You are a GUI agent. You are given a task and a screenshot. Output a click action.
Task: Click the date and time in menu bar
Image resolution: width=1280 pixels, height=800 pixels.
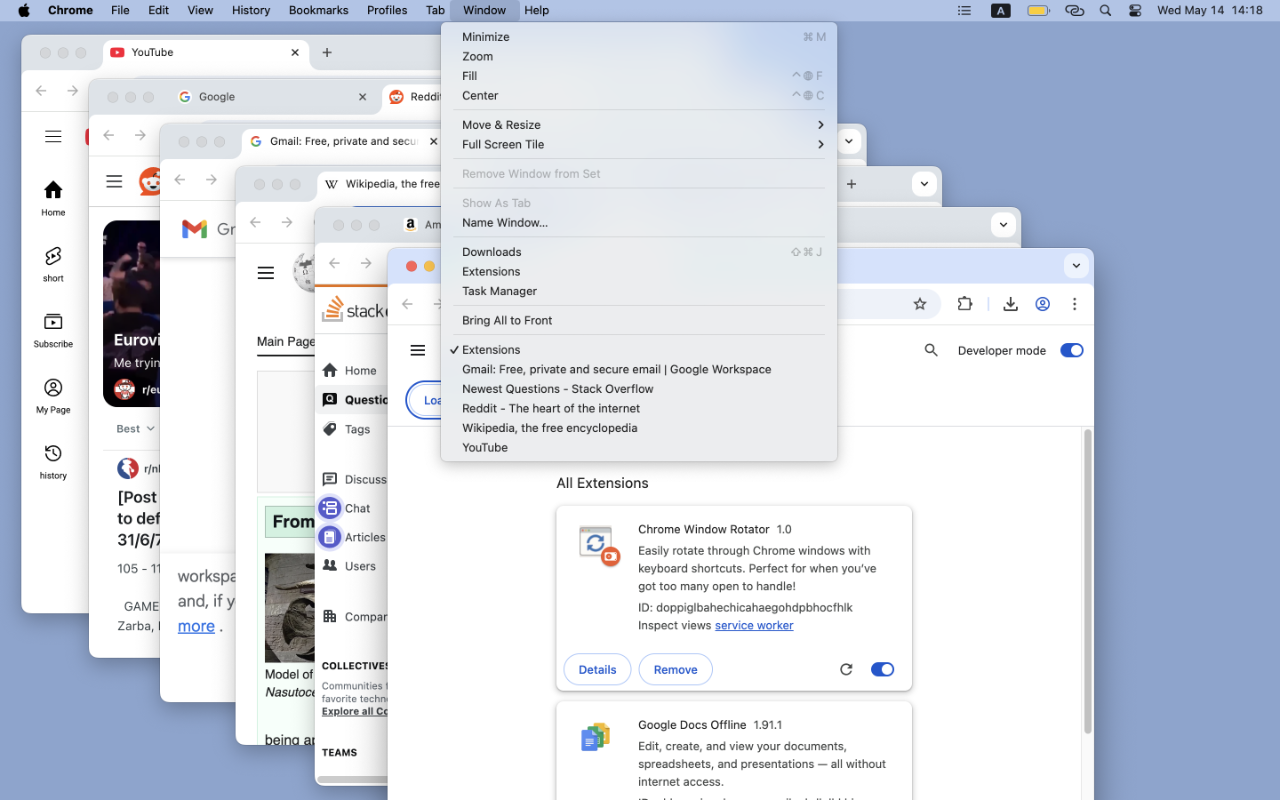pos(1210,10)
